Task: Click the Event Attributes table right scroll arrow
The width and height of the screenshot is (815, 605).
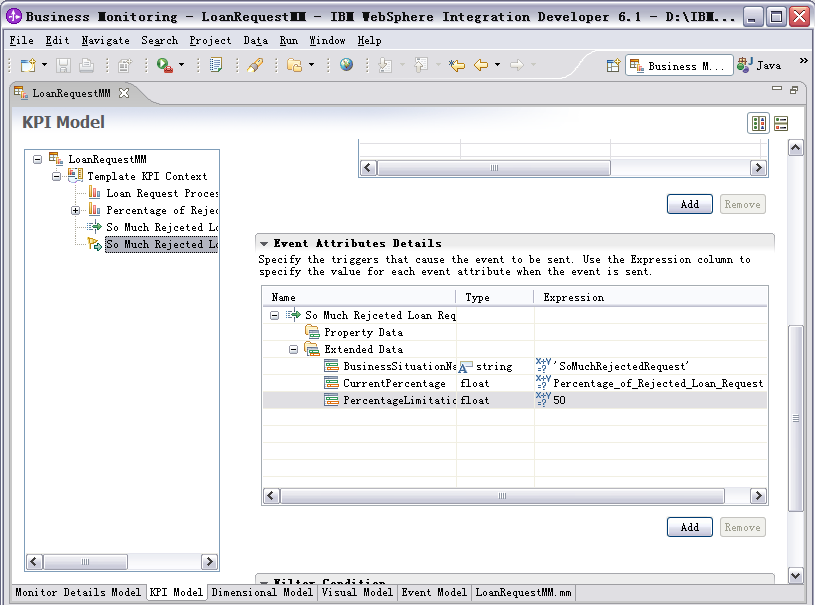Action: [x=758, y=496]
